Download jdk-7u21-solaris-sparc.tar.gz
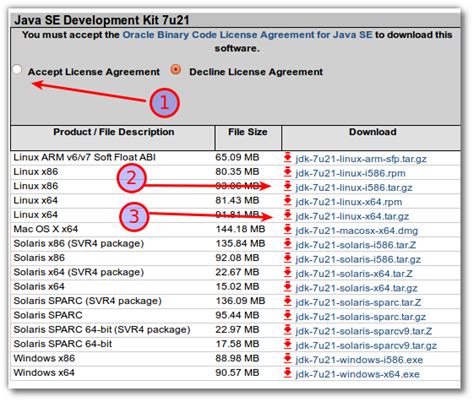Image resolution: width=474 pixels, height=402 pixels. 361,317
